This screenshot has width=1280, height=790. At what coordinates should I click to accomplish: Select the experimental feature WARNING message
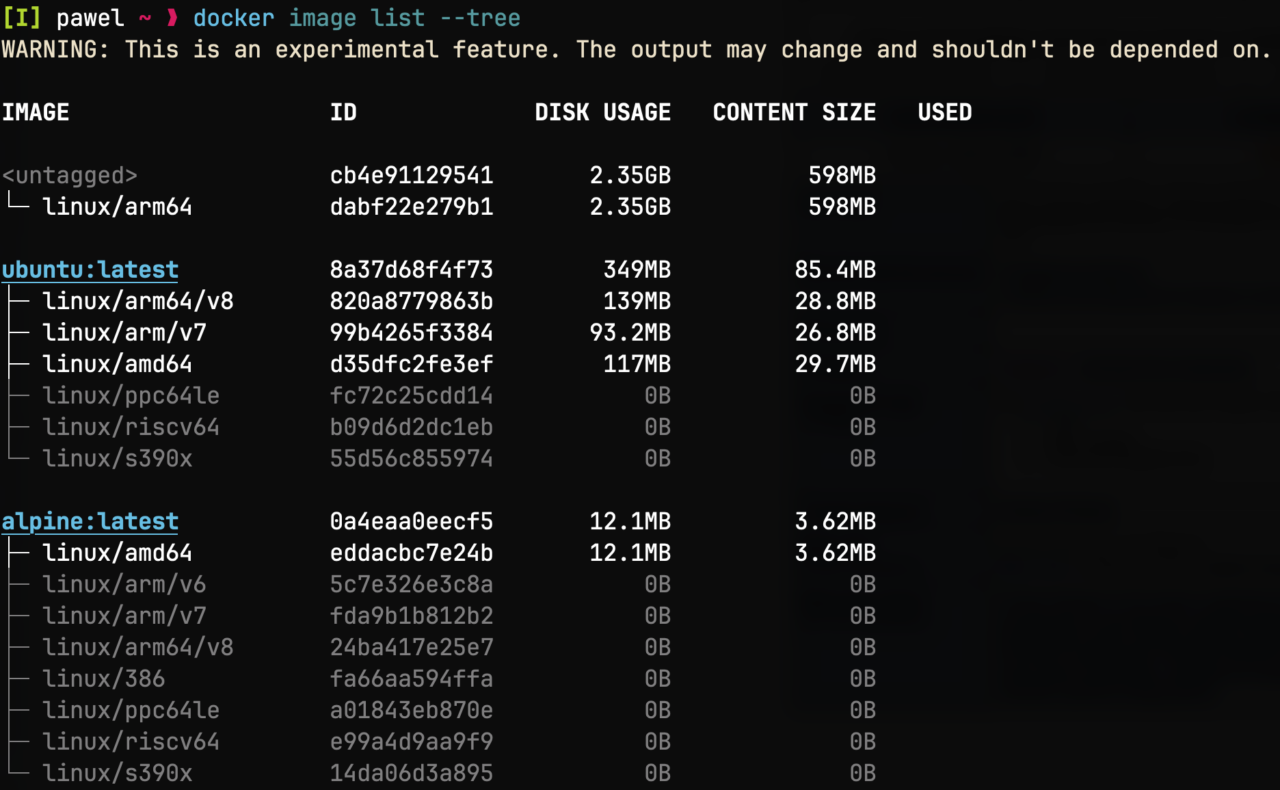click(640, 49)
